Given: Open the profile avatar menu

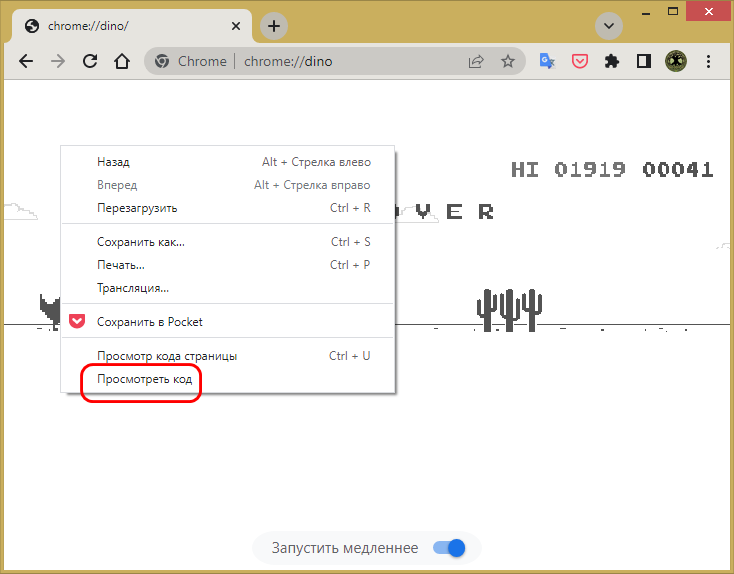Looking at the screenshot, I should (676, 61).
